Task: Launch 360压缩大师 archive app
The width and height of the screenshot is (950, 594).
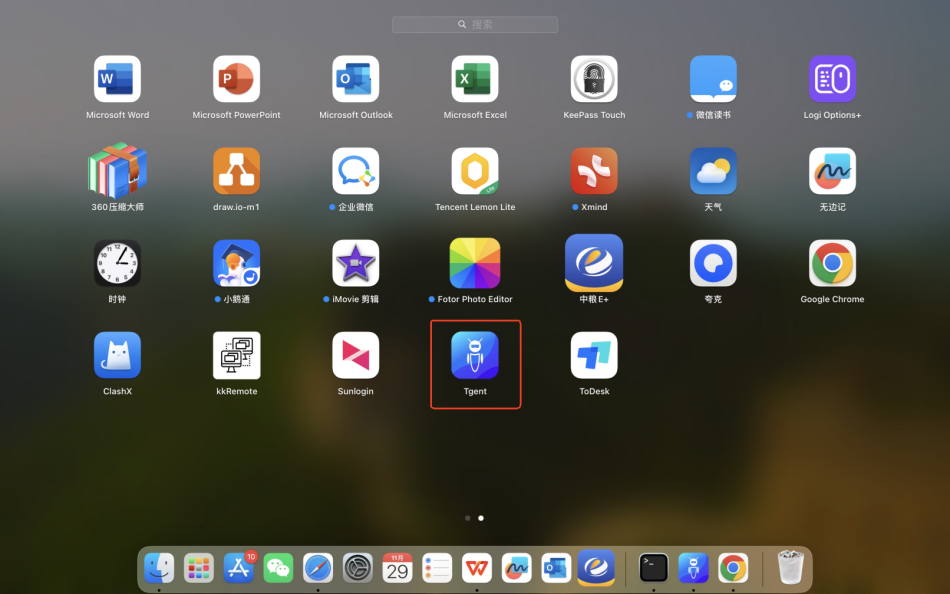Action: [x=117, y=171]
